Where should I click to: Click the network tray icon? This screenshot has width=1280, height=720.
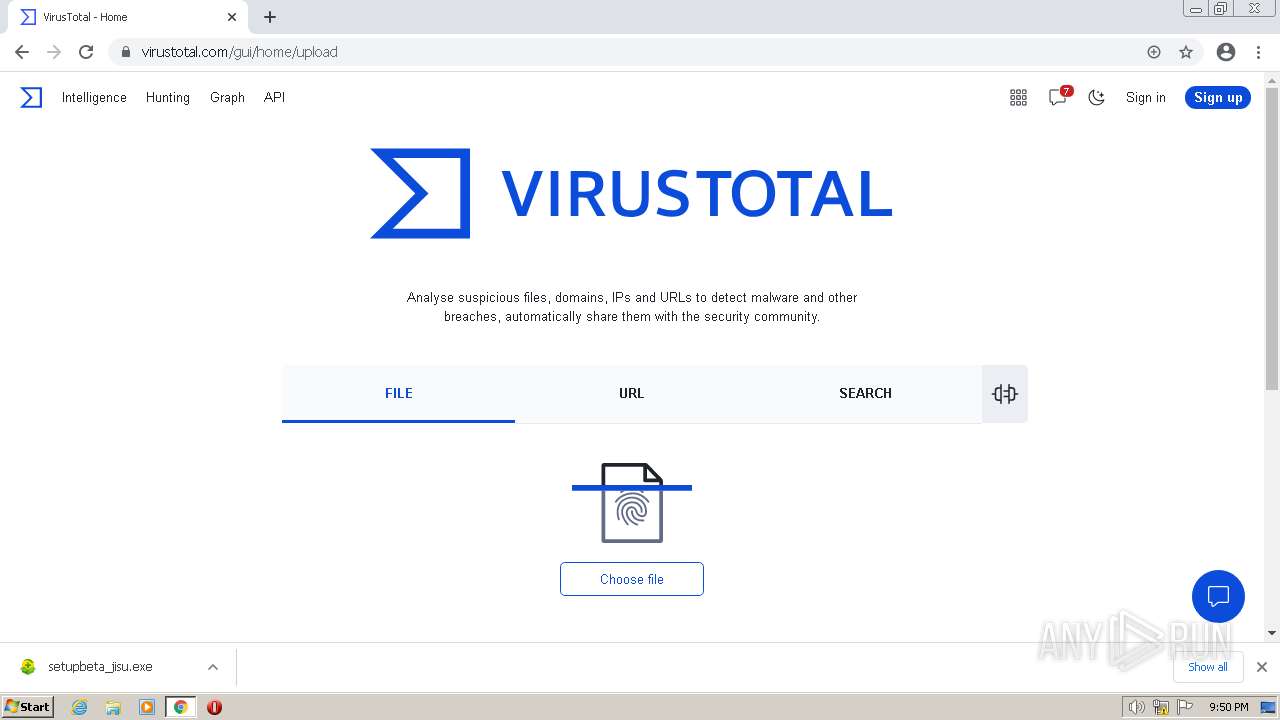click(1161, 707)
